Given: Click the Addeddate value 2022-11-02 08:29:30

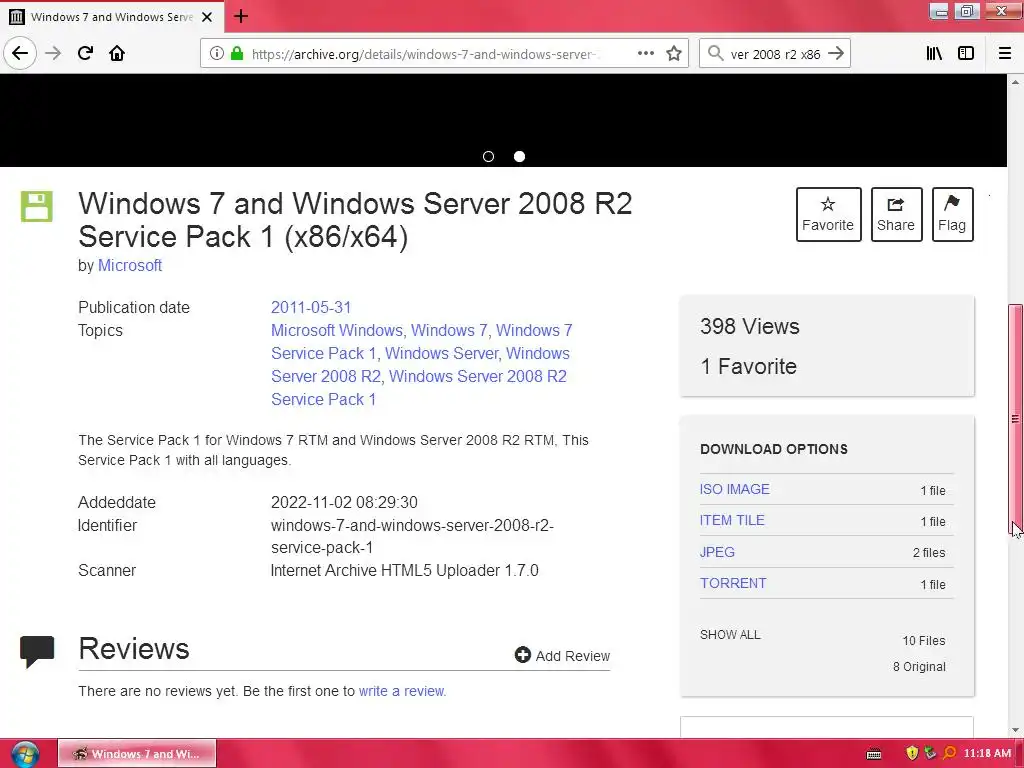Looking at the screenshot, I should [x=344, y=502].
